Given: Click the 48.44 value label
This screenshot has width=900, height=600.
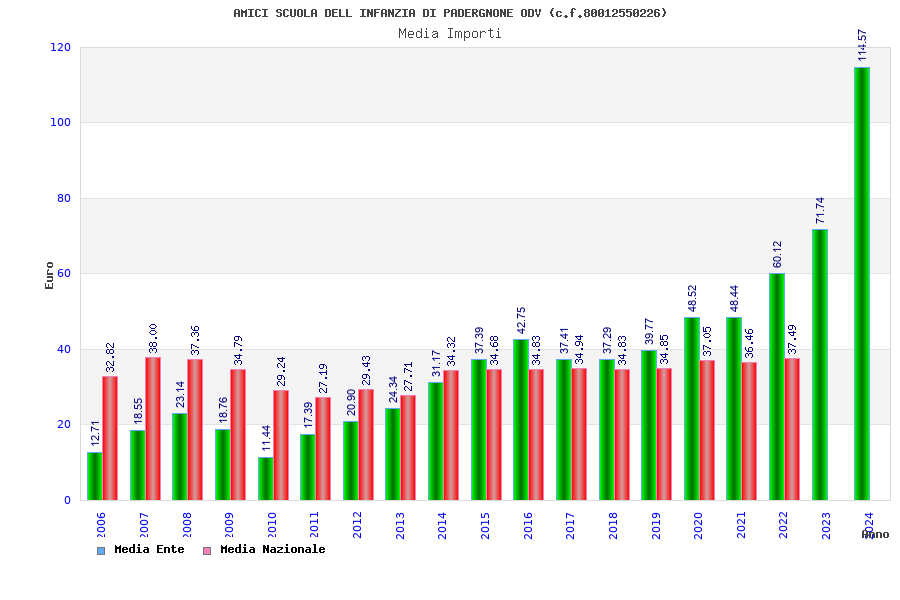Looking at the screenshot, I should 734,299.
